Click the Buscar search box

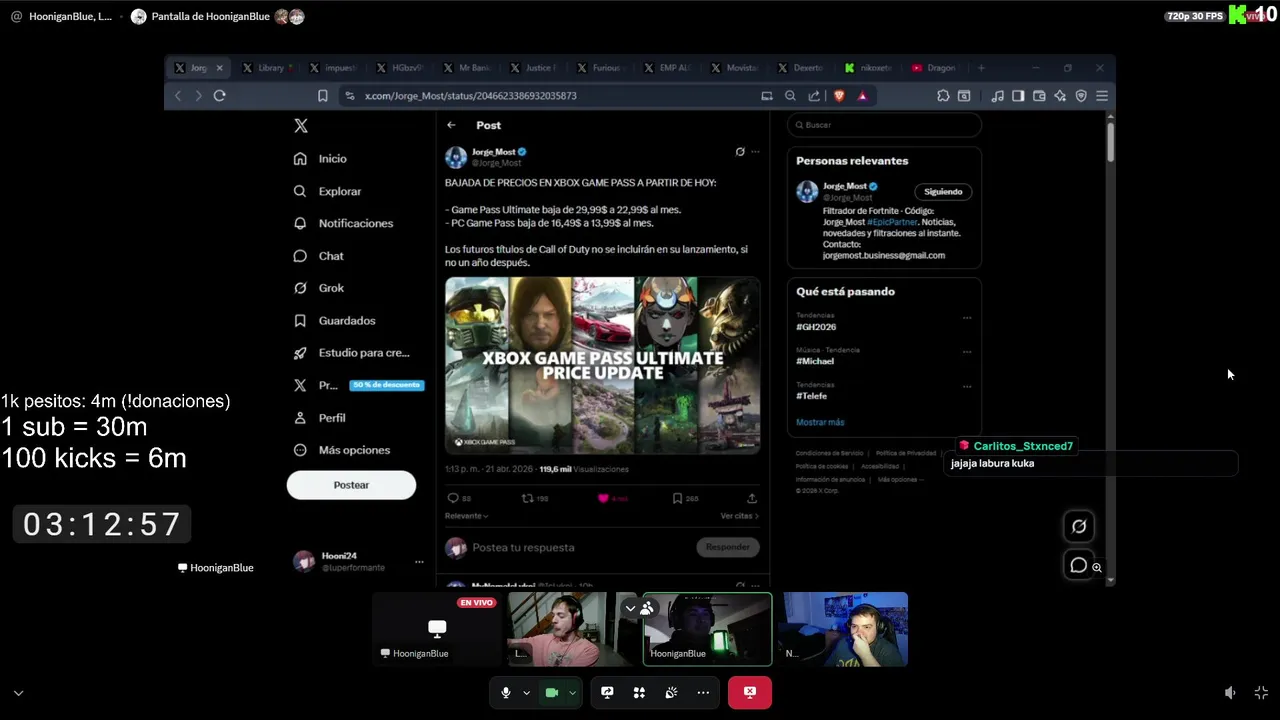click(884, 125)
